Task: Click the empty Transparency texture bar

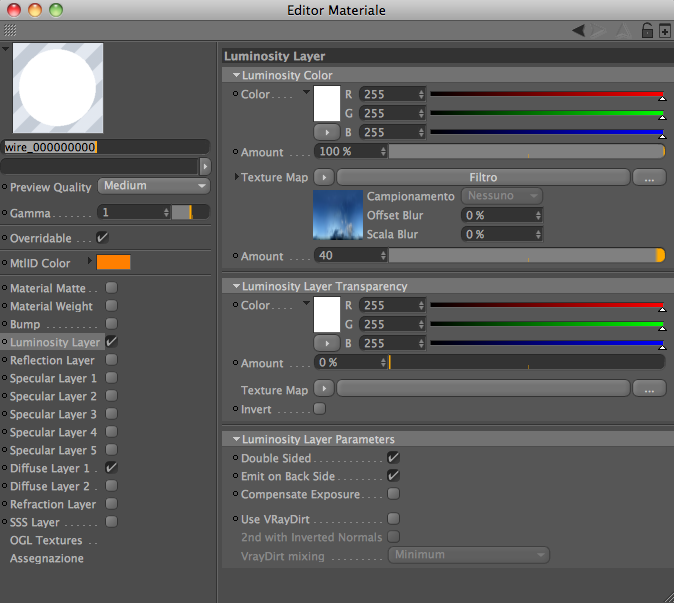Action: (483, 389)
